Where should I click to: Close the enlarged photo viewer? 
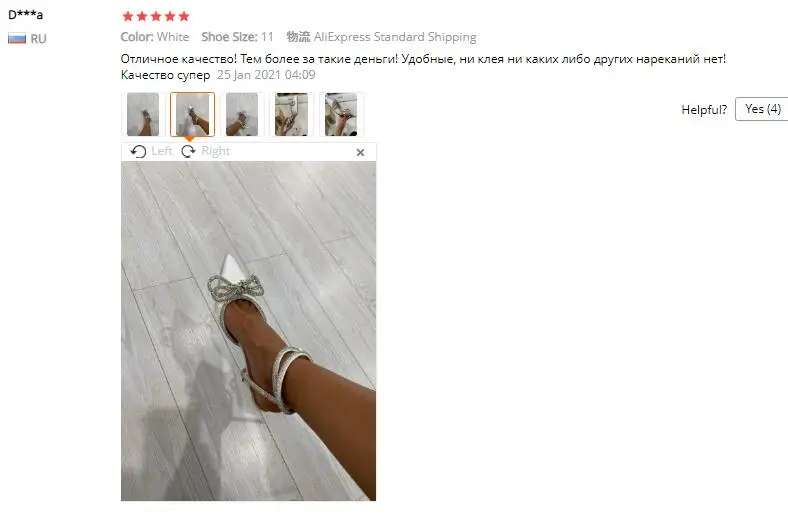(360, 152)
